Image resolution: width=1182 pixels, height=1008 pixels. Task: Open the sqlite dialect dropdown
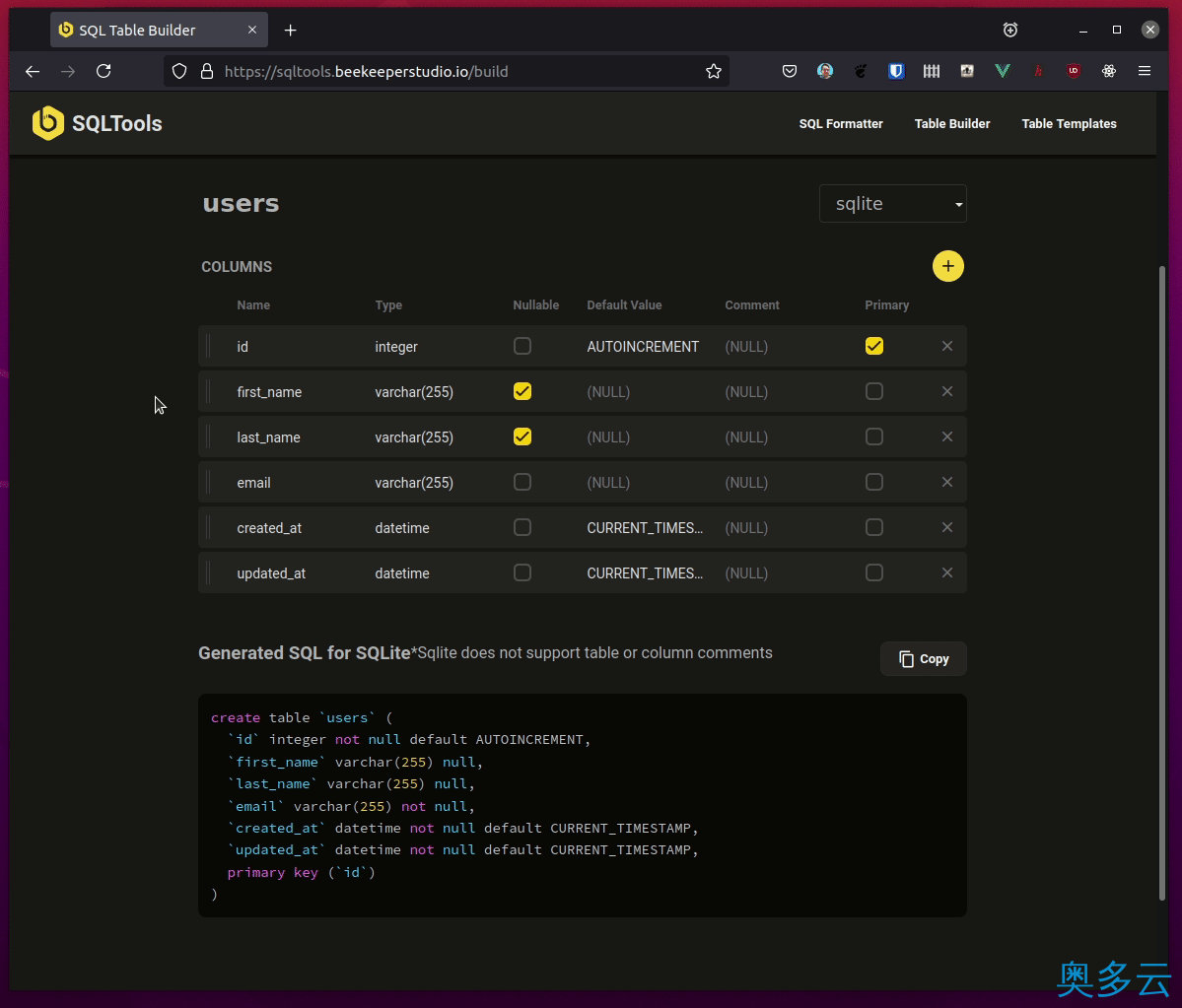(x=892, y=203)
